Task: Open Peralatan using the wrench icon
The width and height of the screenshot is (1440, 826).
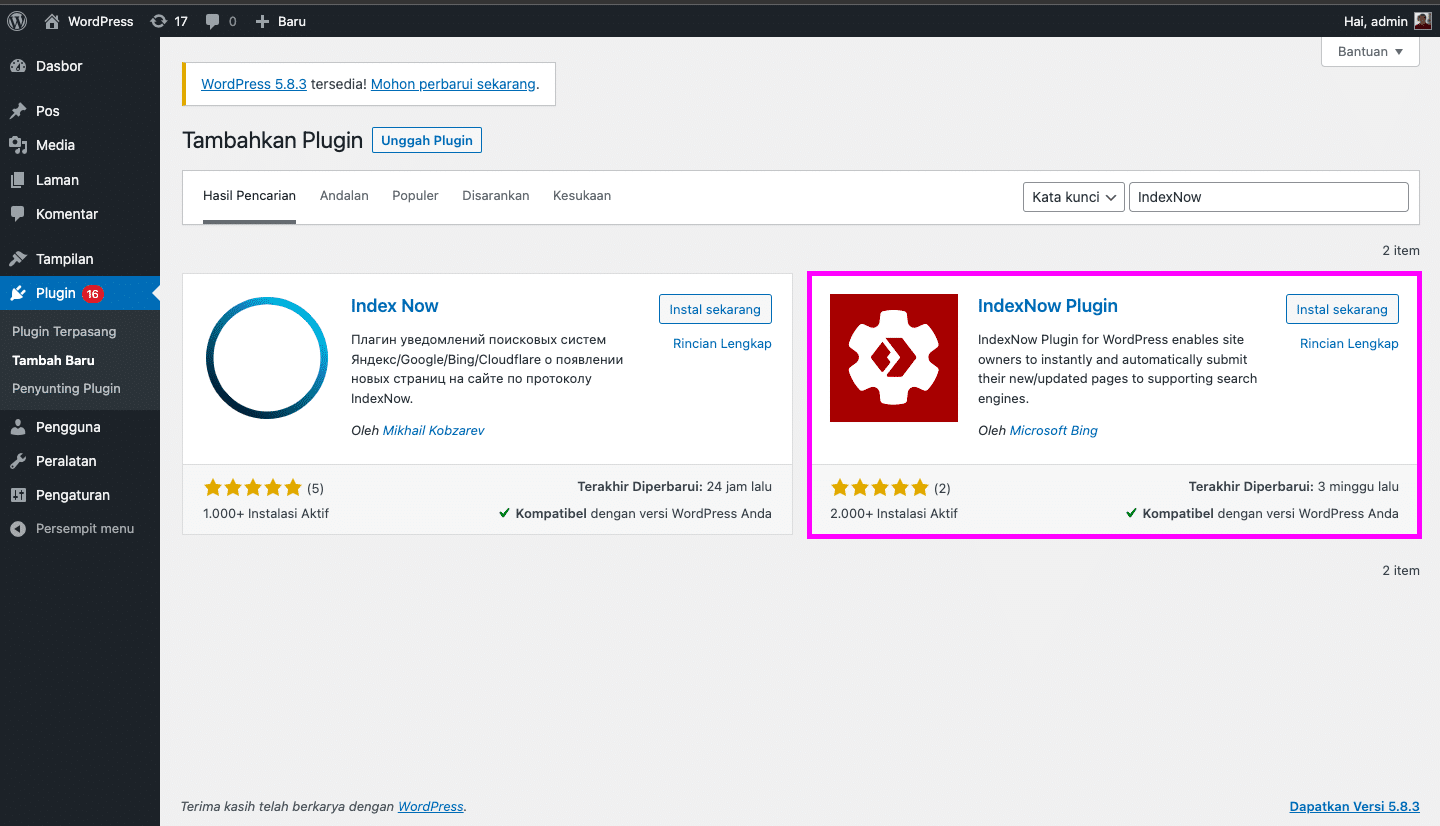Action: tap(18, 461)
